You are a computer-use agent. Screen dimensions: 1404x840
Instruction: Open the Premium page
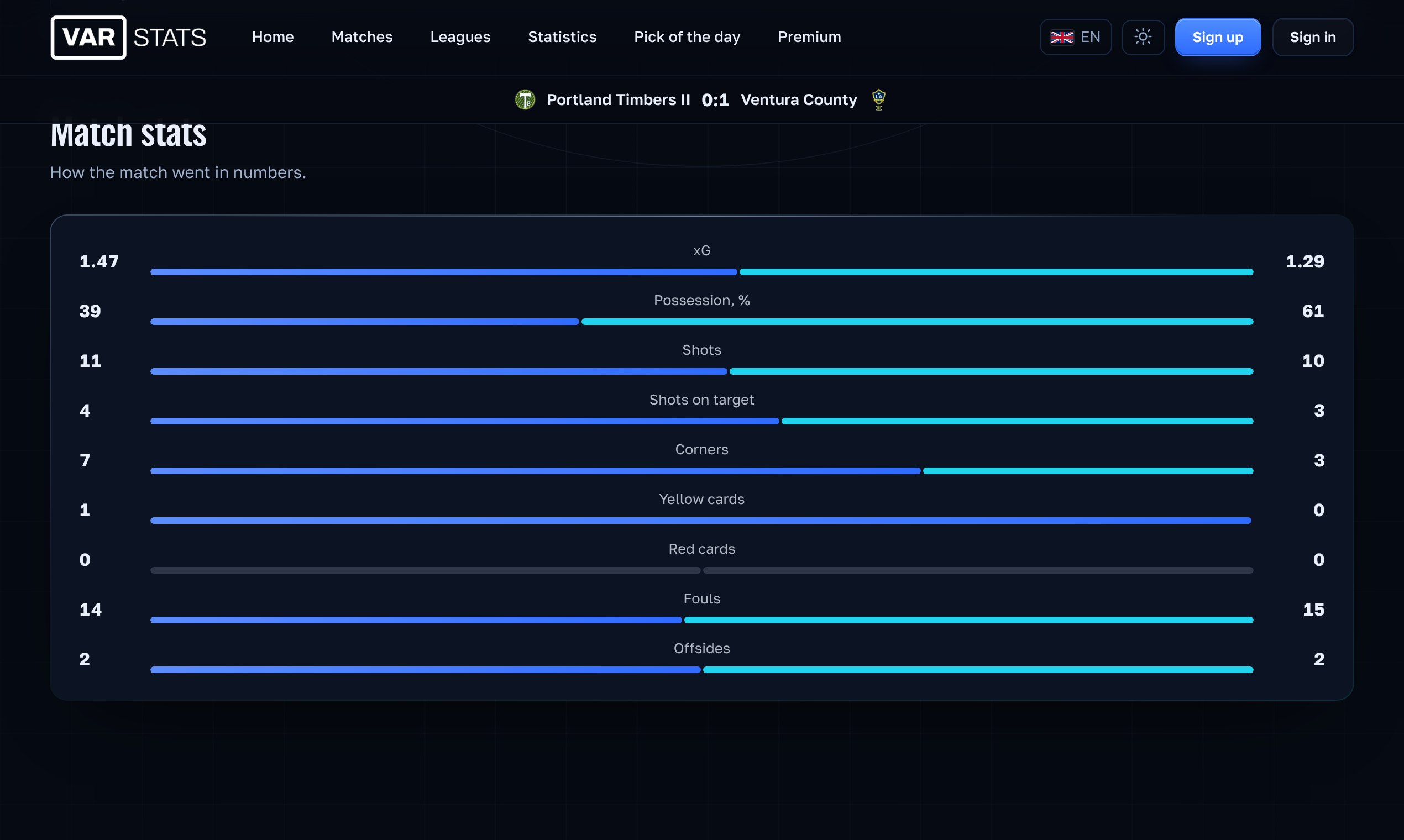[x=810, y=38]
